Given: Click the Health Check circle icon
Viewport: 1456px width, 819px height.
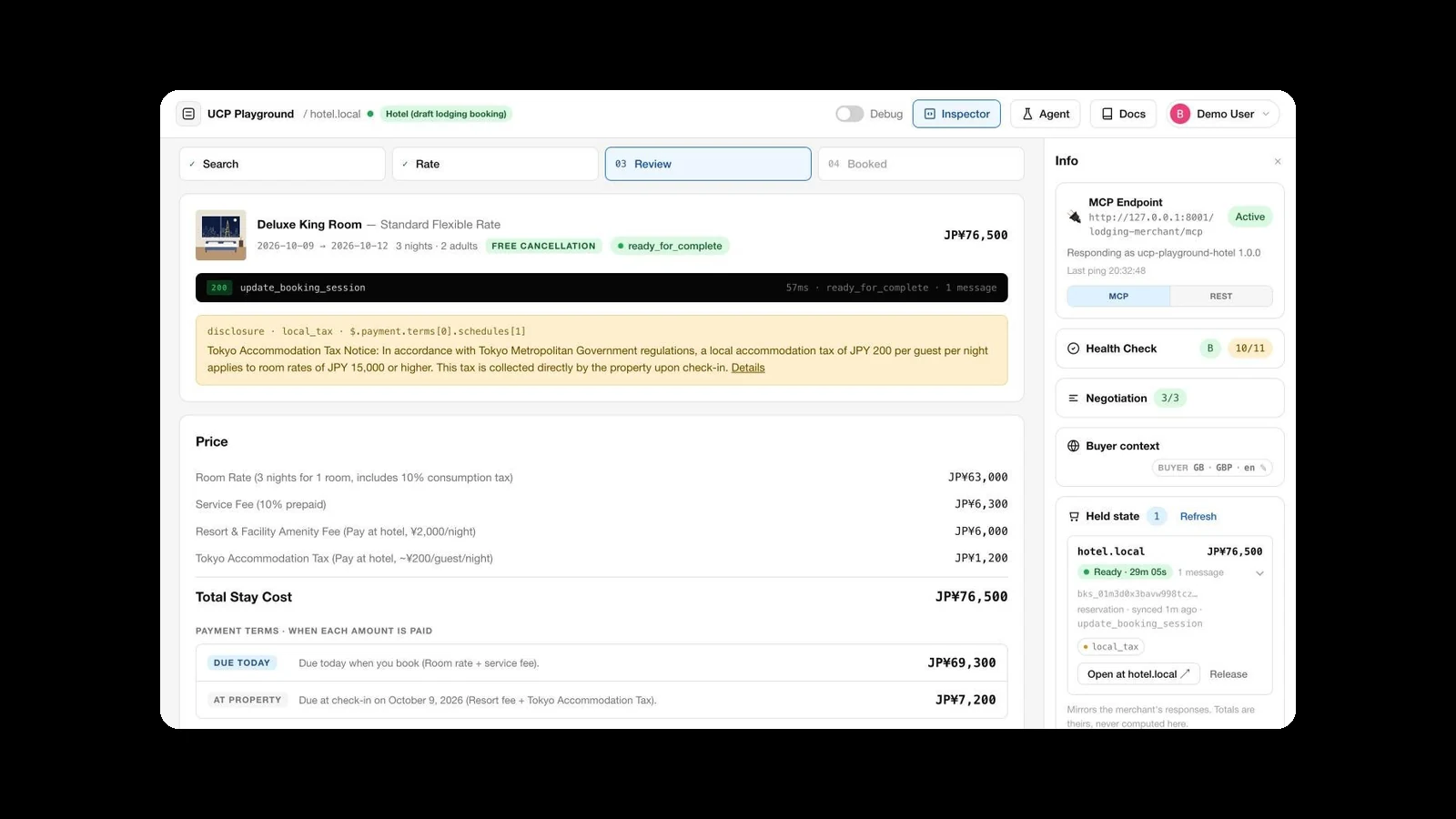Looking at the screenshot, I should click(1073, 349).
